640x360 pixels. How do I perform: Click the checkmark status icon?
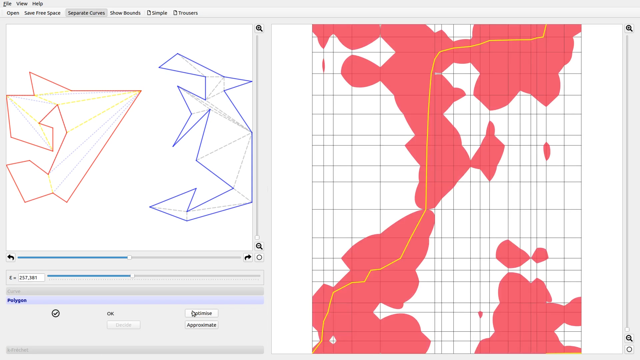pyautogui.click(x=56, y=313)
